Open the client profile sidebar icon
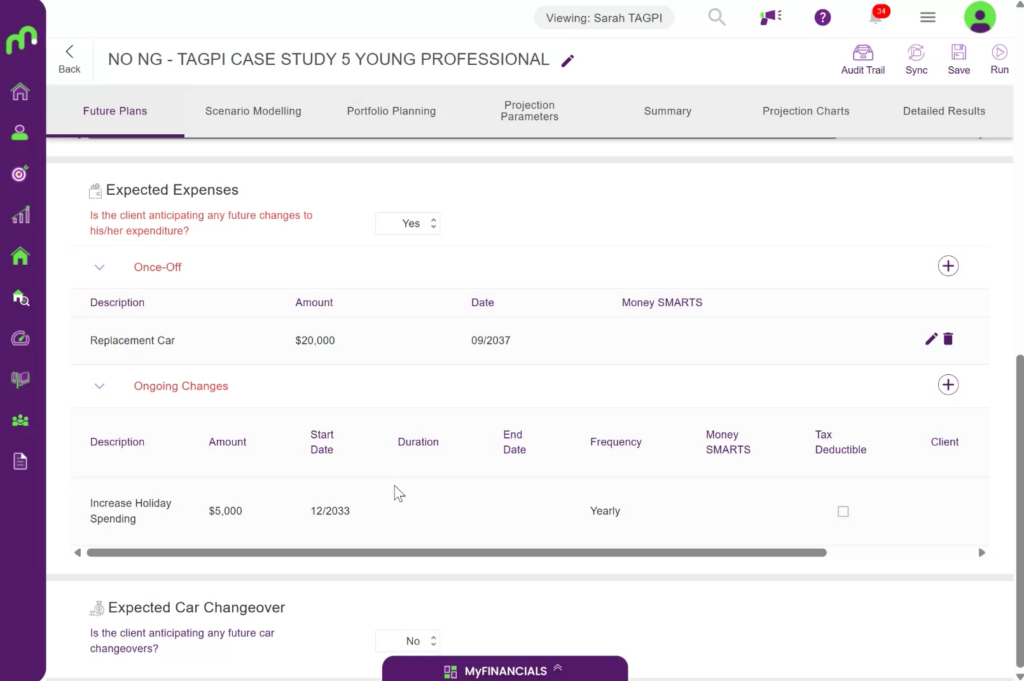This screenshot has width=1024, height=681. pos(20,133)
